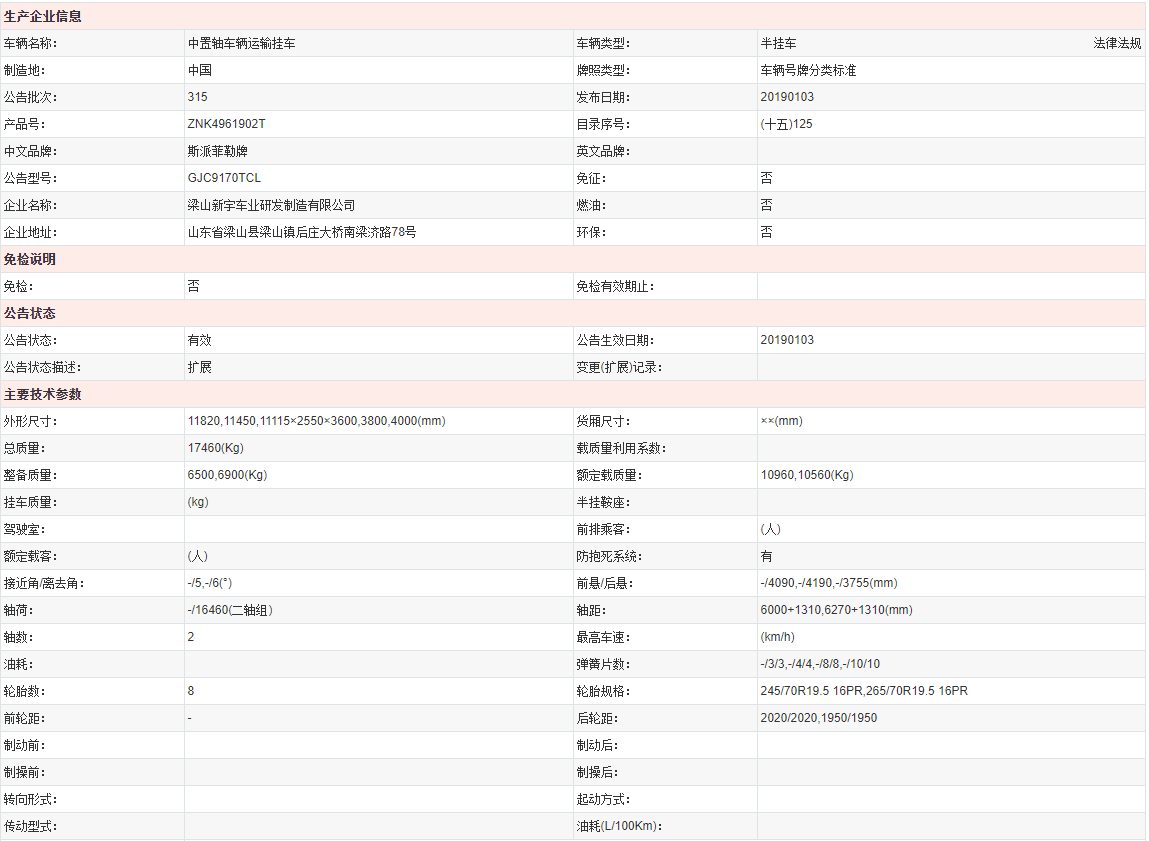Screen dimensions: 1149x841
Task: Click the 中置轴车辆运输挂车 vehicle name
Action: point(241,44)
